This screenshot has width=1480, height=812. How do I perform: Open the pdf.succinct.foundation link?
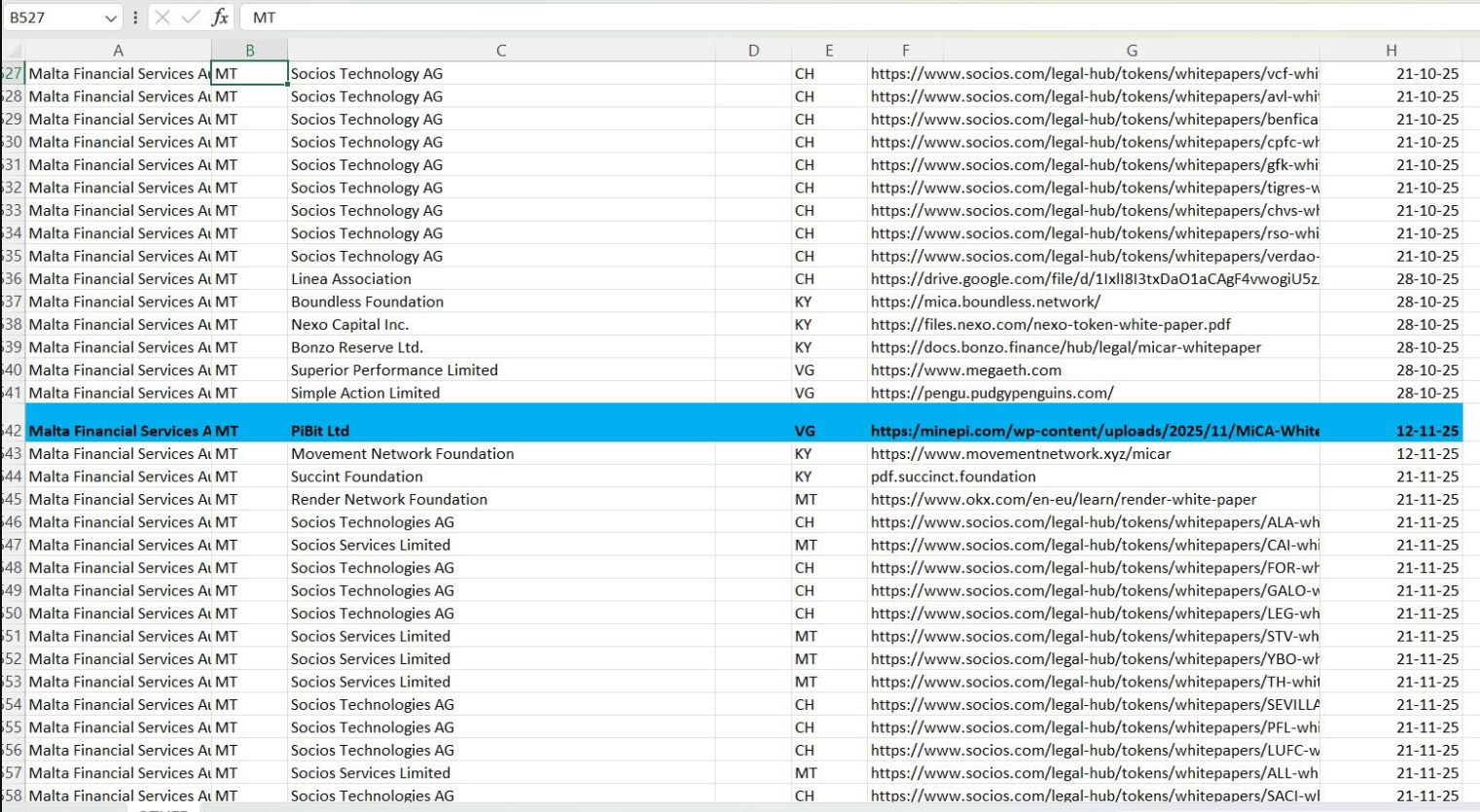tap(953, 477)
